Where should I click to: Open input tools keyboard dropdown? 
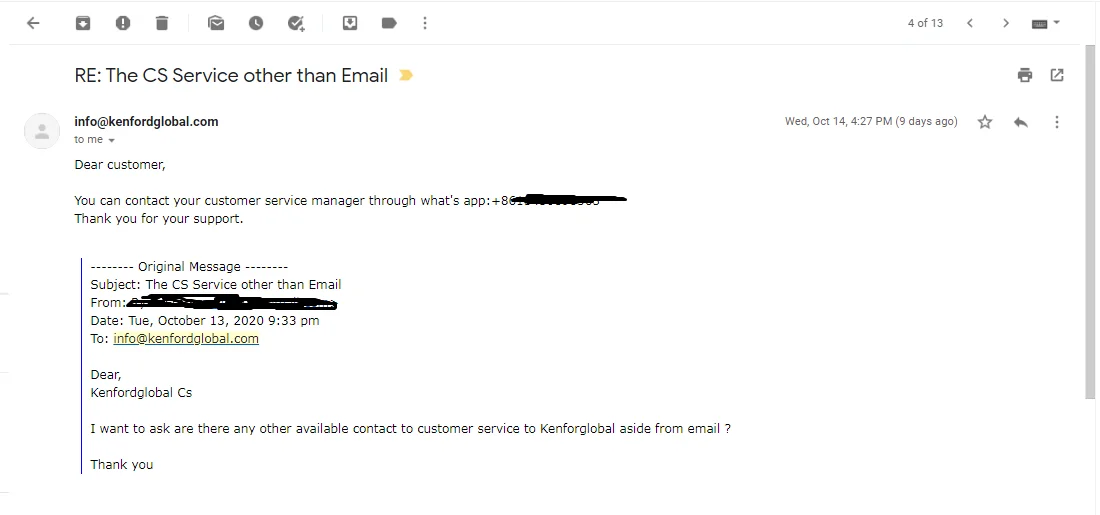1045,23
